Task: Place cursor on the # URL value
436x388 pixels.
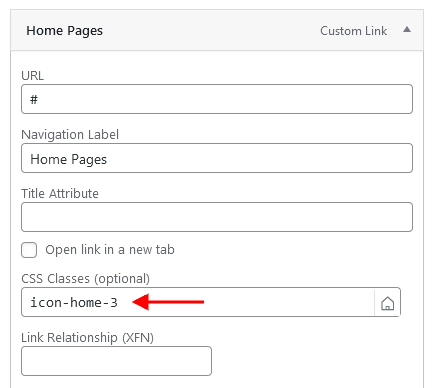Action: pyautogui.click(x=34, y=99)
